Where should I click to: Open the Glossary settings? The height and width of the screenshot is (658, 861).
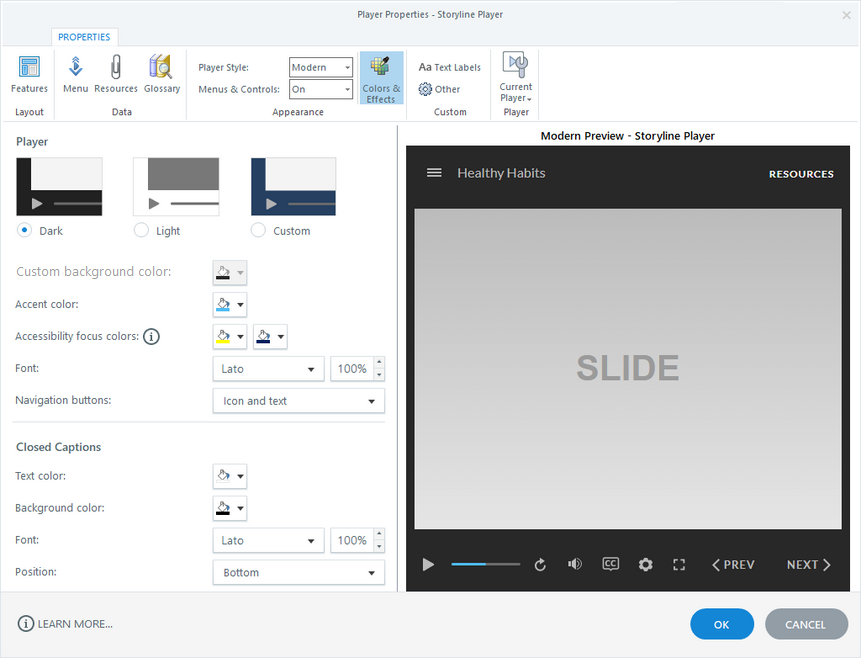coord(161,75)
